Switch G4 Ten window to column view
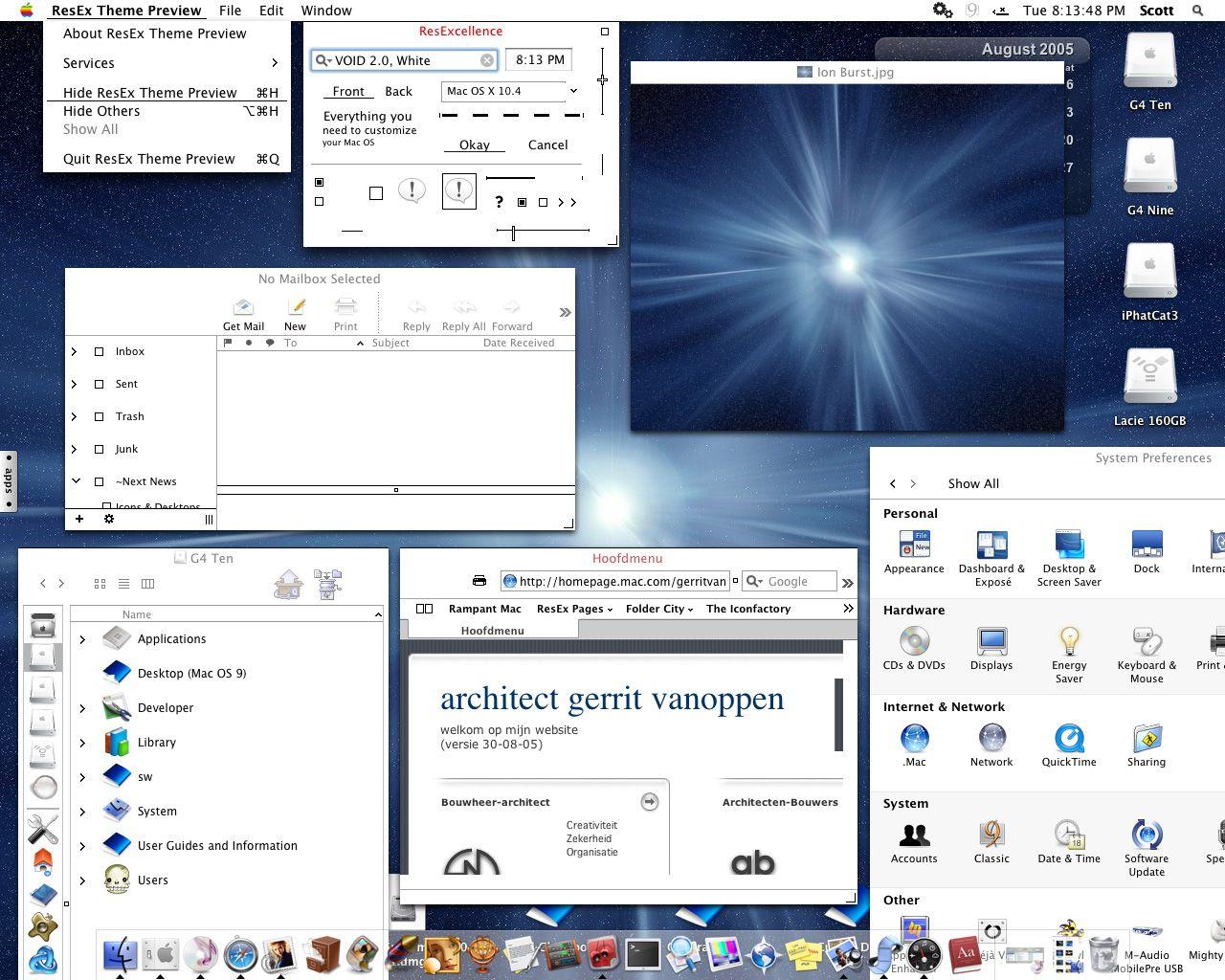 pos(147,583)
